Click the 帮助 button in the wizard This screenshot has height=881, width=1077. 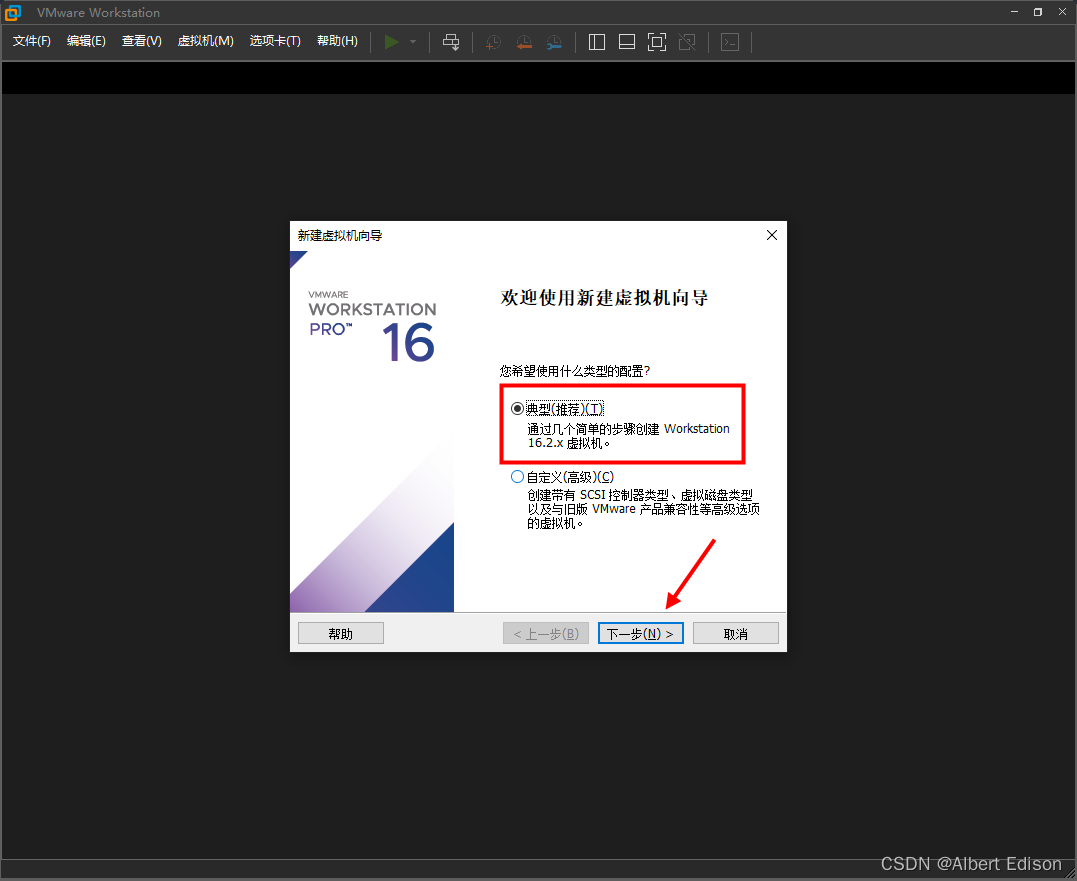340,632
